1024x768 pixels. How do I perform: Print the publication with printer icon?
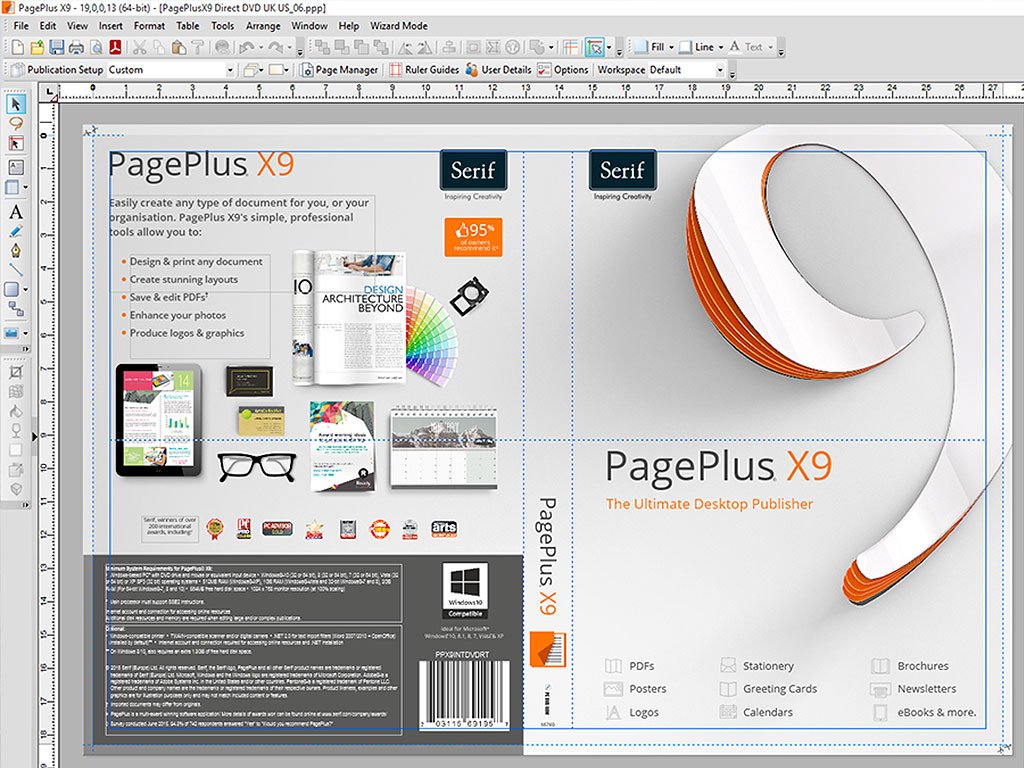(76, 47)
